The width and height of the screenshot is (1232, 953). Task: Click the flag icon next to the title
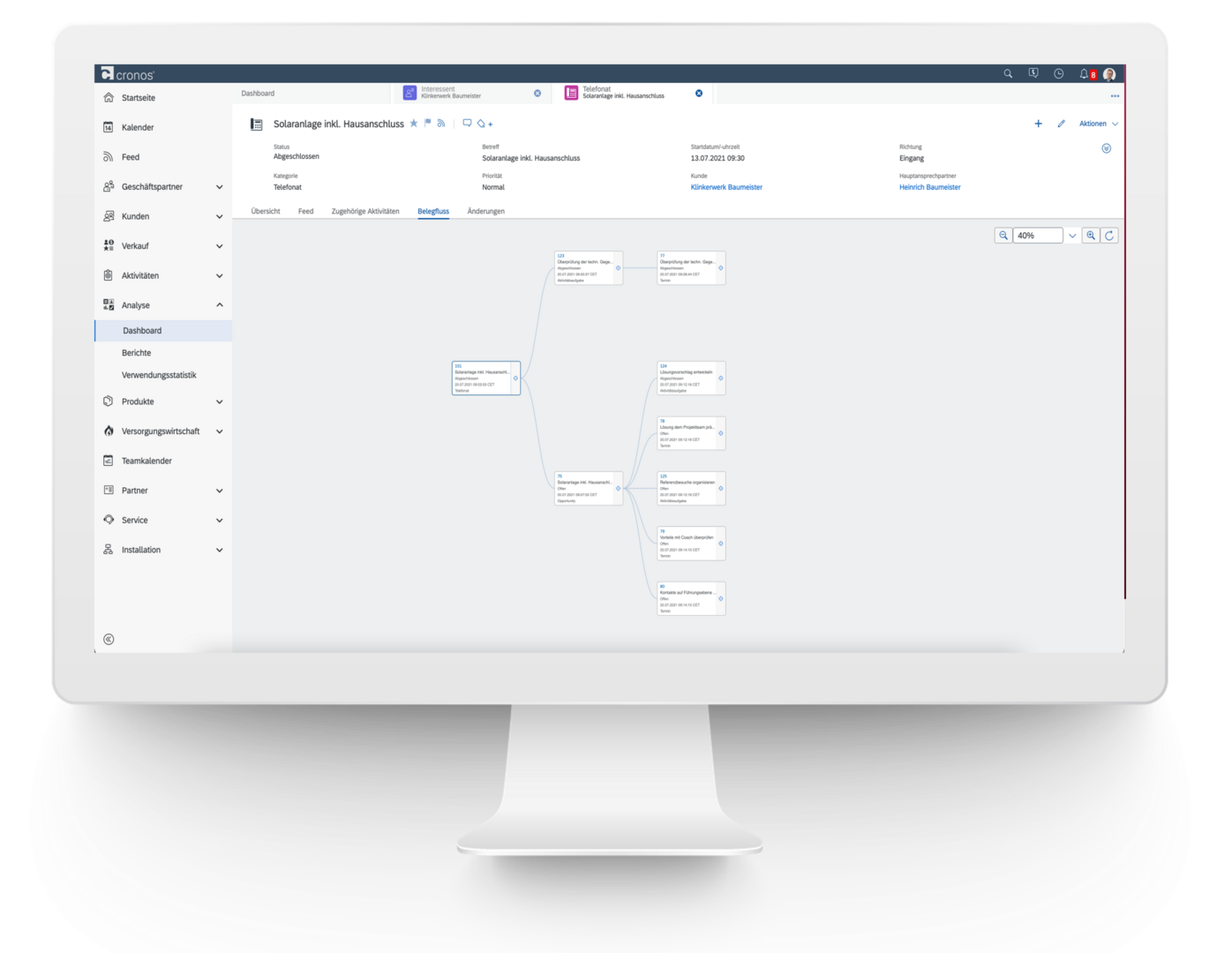click(x=428, y=124)
